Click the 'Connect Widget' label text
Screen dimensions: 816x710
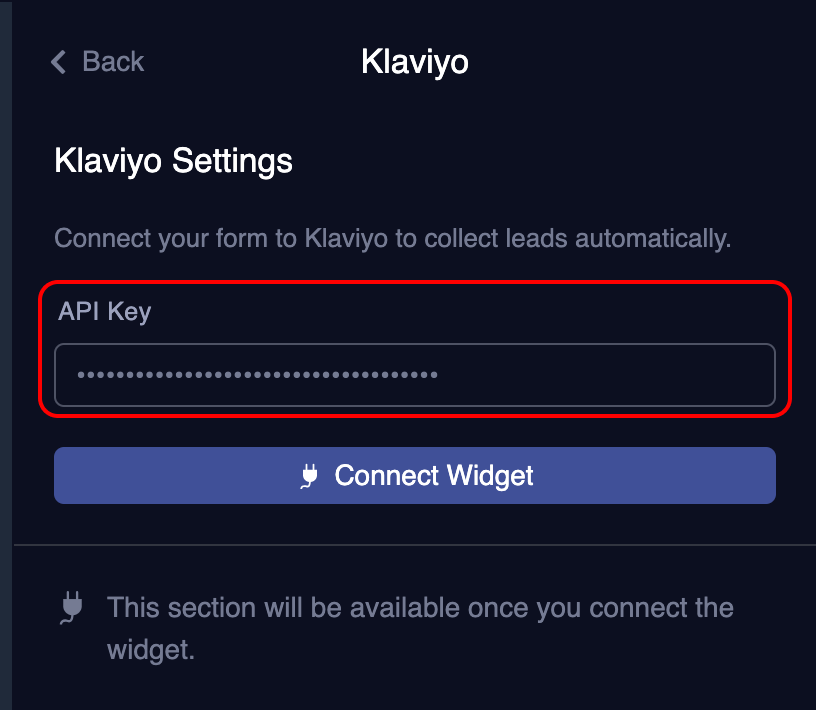click(434, 476)
